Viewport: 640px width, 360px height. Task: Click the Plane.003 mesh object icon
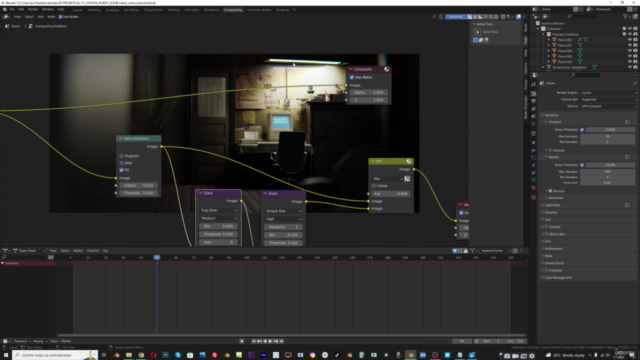click(554, 40)
